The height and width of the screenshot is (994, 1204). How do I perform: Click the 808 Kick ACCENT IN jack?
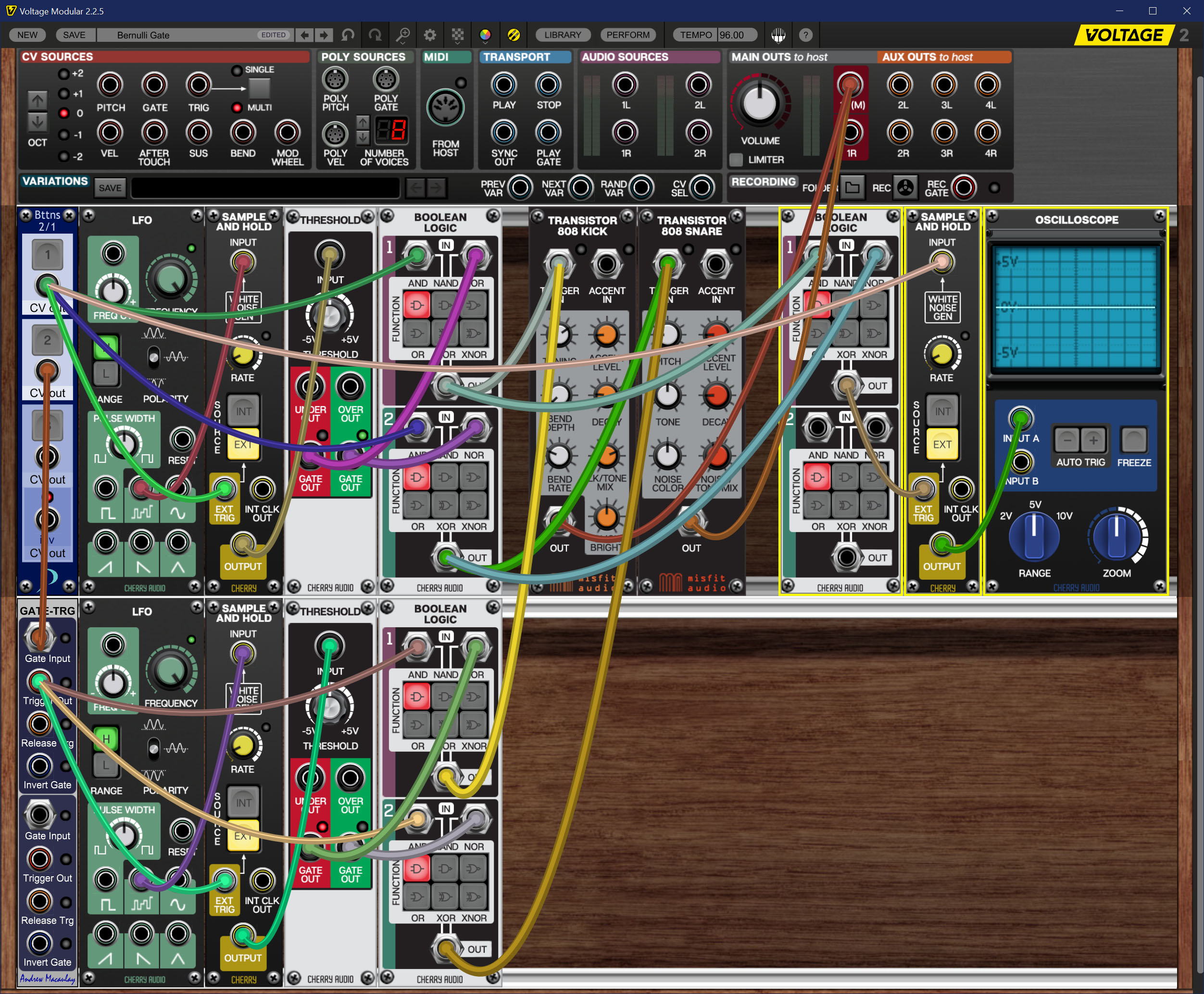coord(607,264)
